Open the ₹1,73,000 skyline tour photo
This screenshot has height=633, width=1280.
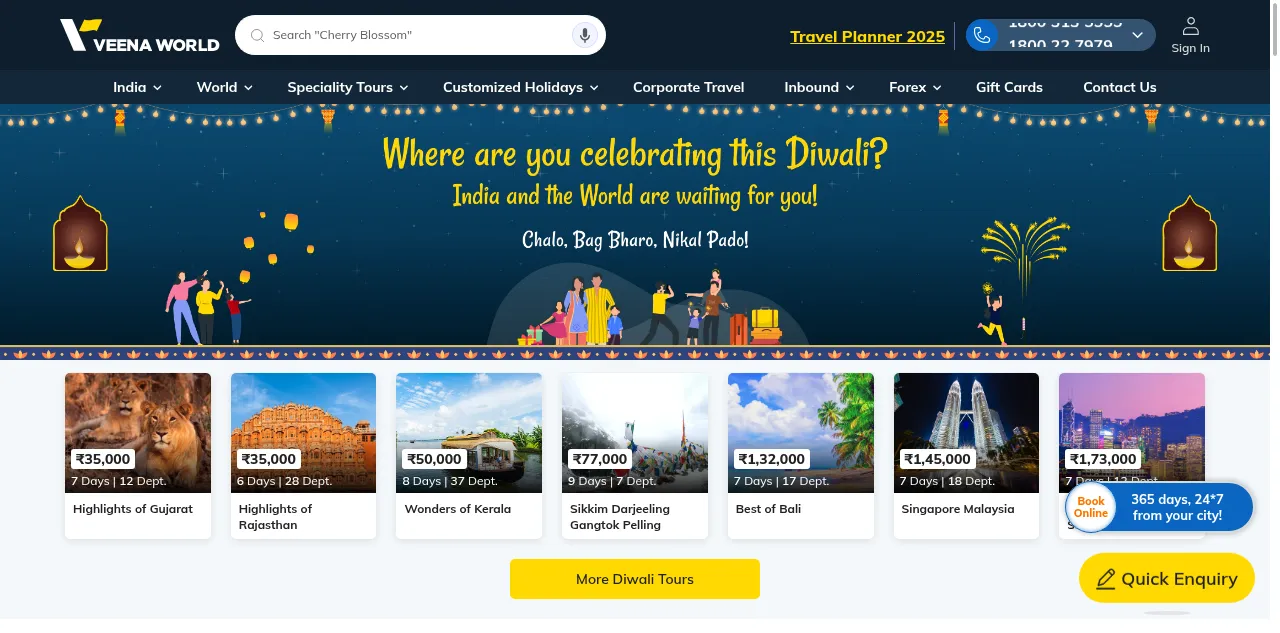point(1132,433)
